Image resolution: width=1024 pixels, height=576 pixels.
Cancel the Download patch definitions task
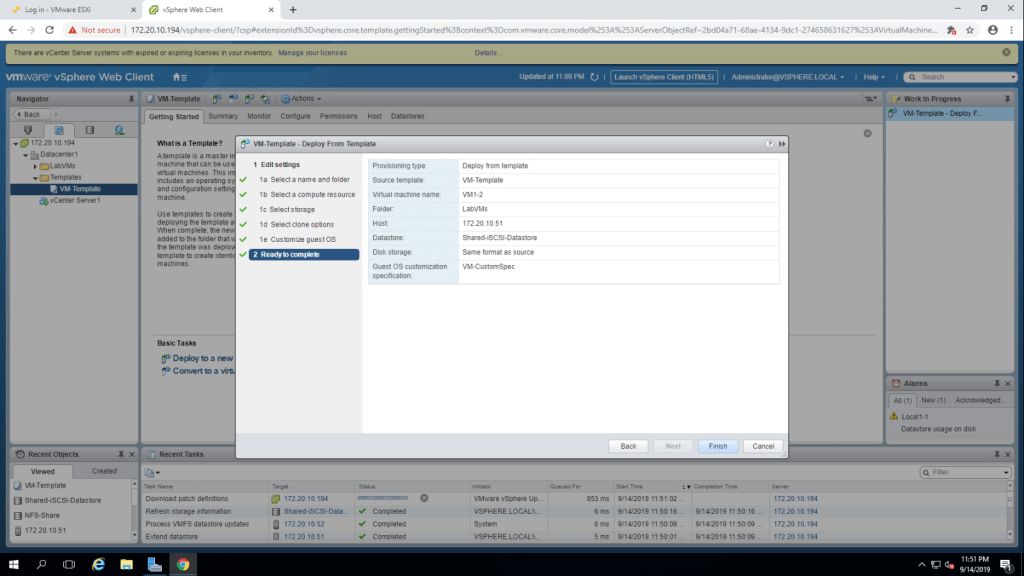pyautogui.click(x=423, y=498)
